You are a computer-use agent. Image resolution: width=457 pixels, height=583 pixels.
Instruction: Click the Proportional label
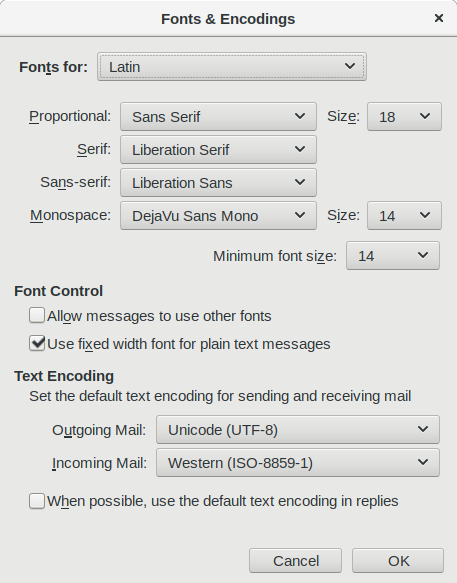point(70,116)
